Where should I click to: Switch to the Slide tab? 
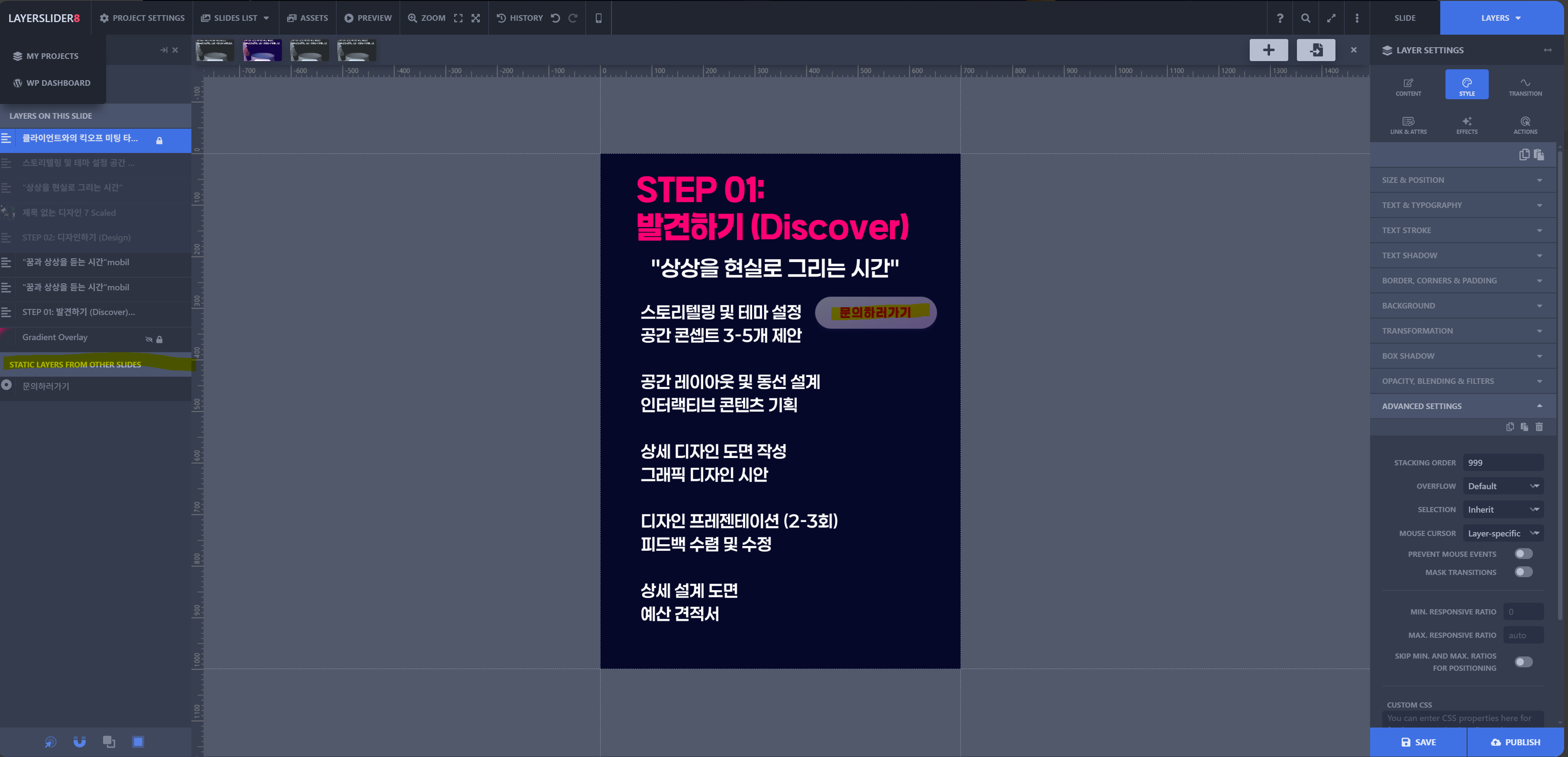click(x=1404, y=18)
